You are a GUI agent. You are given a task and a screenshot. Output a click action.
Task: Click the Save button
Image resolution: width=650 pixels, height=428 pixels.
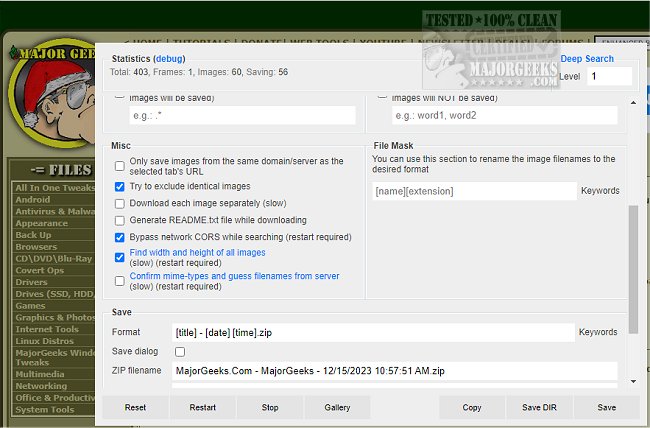coord(606,407)
